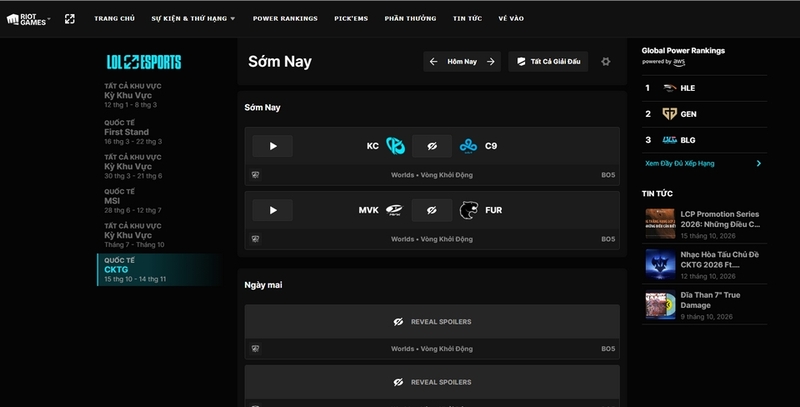The height and width of the screenshot is (407, 800).
Task: Go to next day with right arrow
Action: pyautogui.click(x=490, y=62)
